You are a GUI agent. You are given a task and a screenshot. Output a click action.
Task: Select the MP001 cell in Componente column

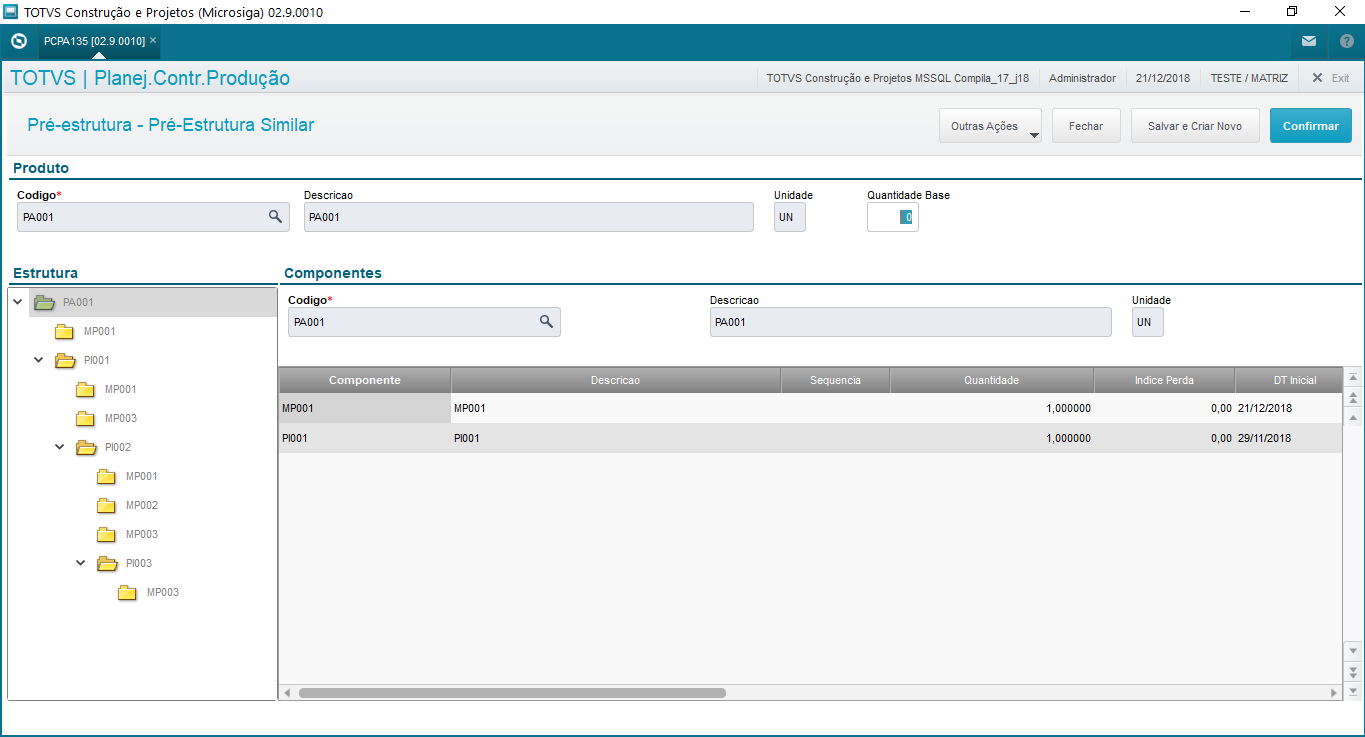point(365,408)
